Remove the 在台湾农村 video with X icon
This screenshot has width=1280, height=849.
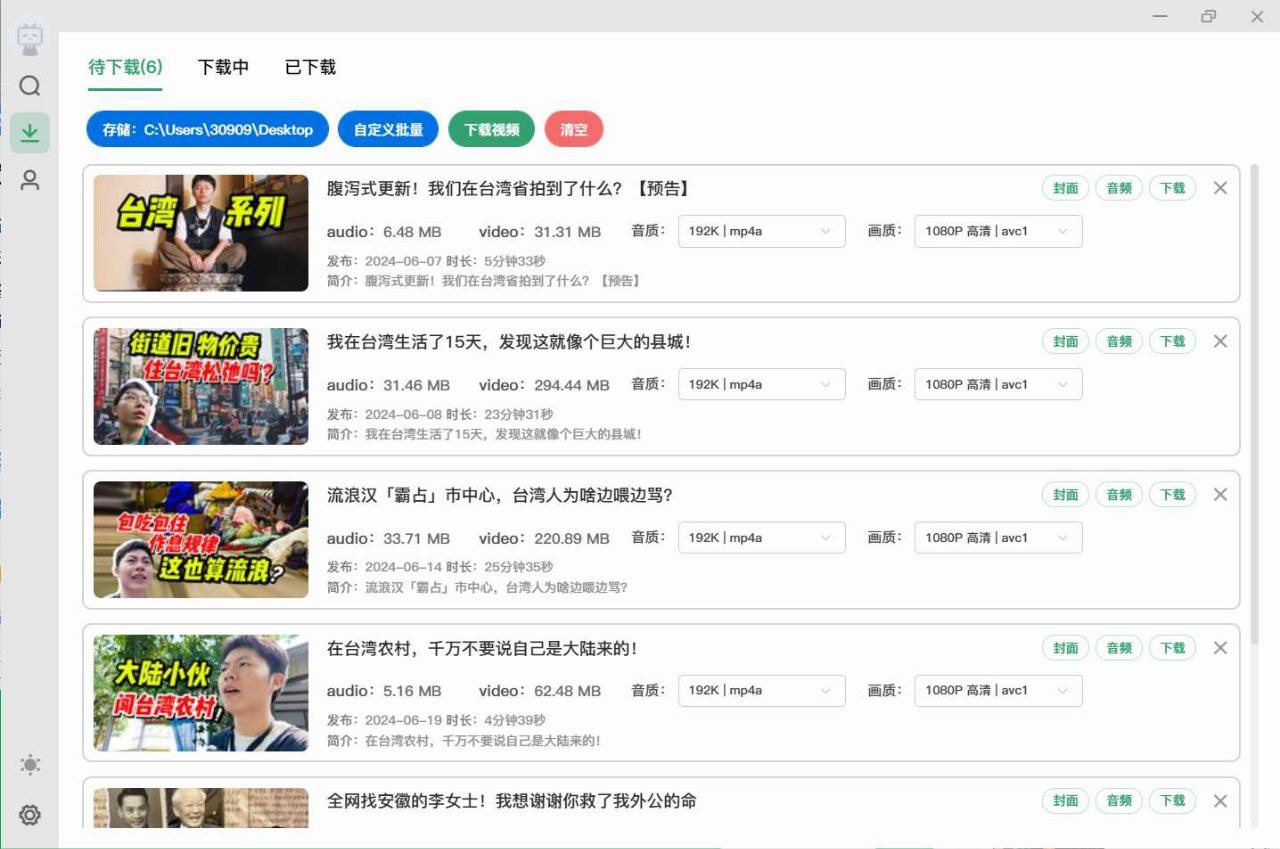[1220, 648]
